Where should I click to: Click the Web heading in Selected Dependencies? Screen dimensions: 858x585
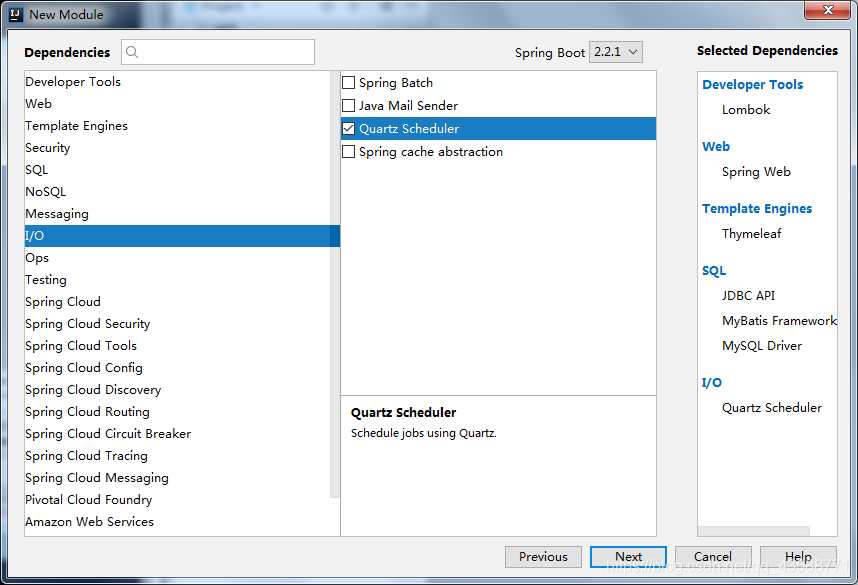coord(716,147)
